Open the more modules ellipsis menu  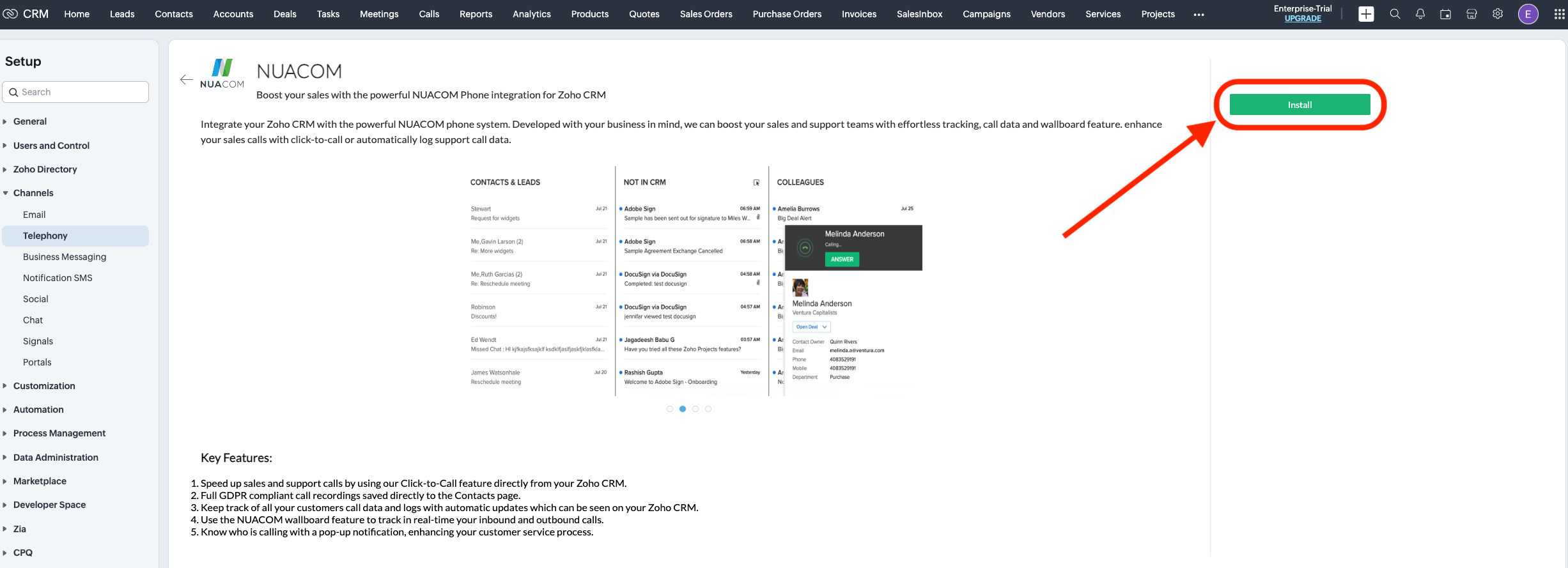coord(1199,14)
